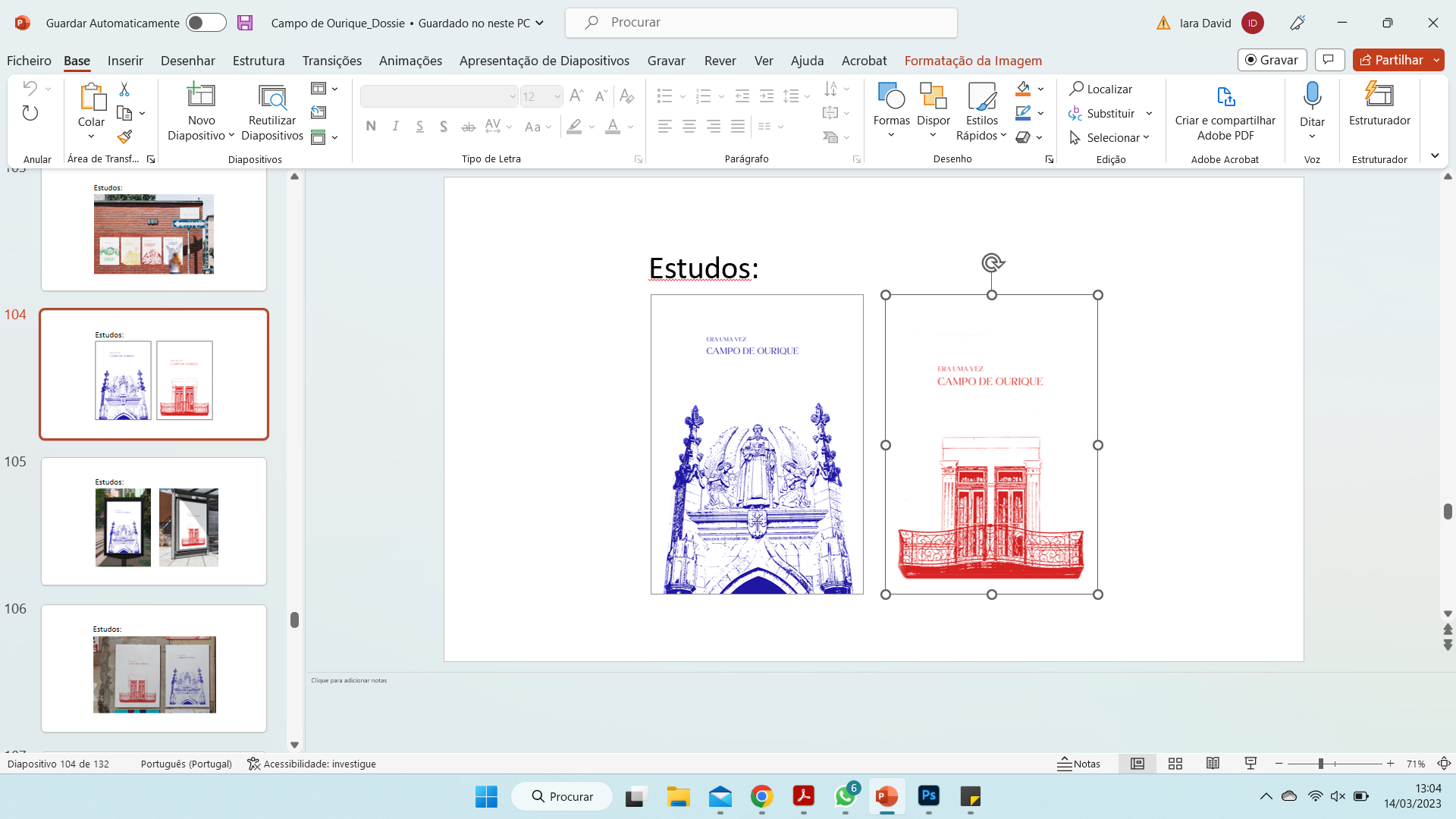The height and width of the screenshot is (819, 1456).
Task: Open Novo Diapositivo to add a slide
Action: coord(201,95)
